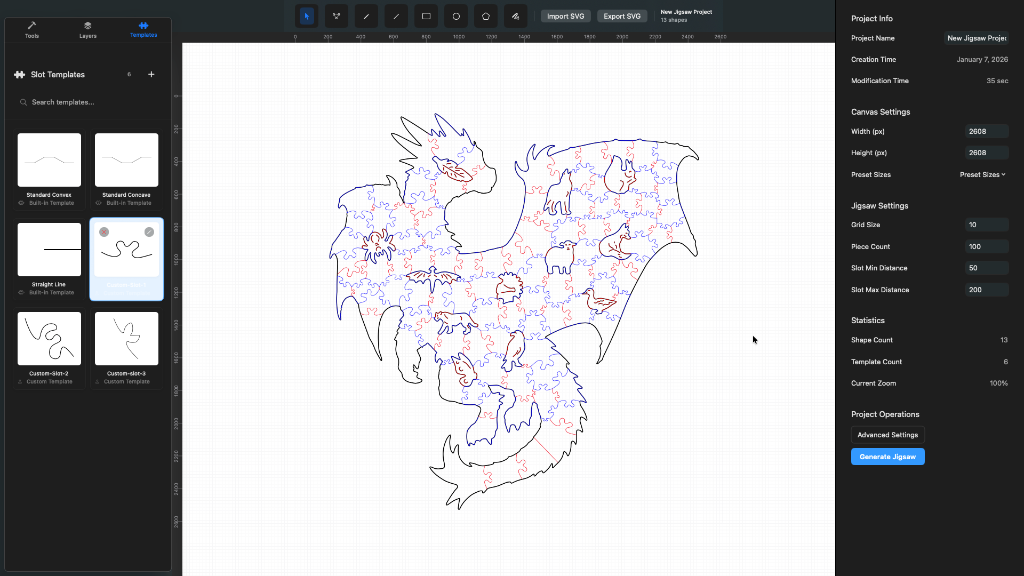
Task: Click the templates search field
Action: click(x=87, y=102)
